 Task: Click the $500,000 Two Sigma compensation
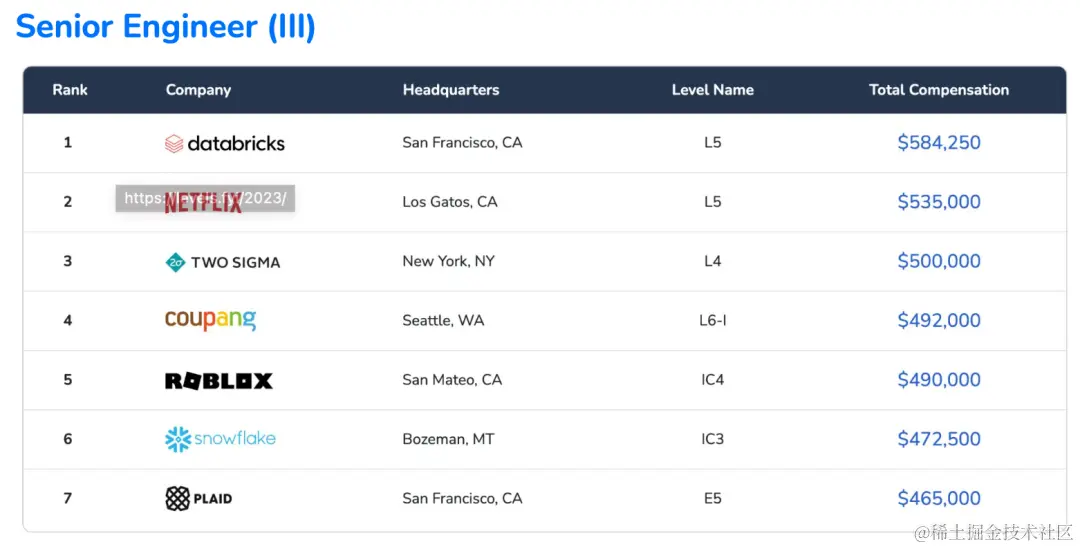(939, 261)
